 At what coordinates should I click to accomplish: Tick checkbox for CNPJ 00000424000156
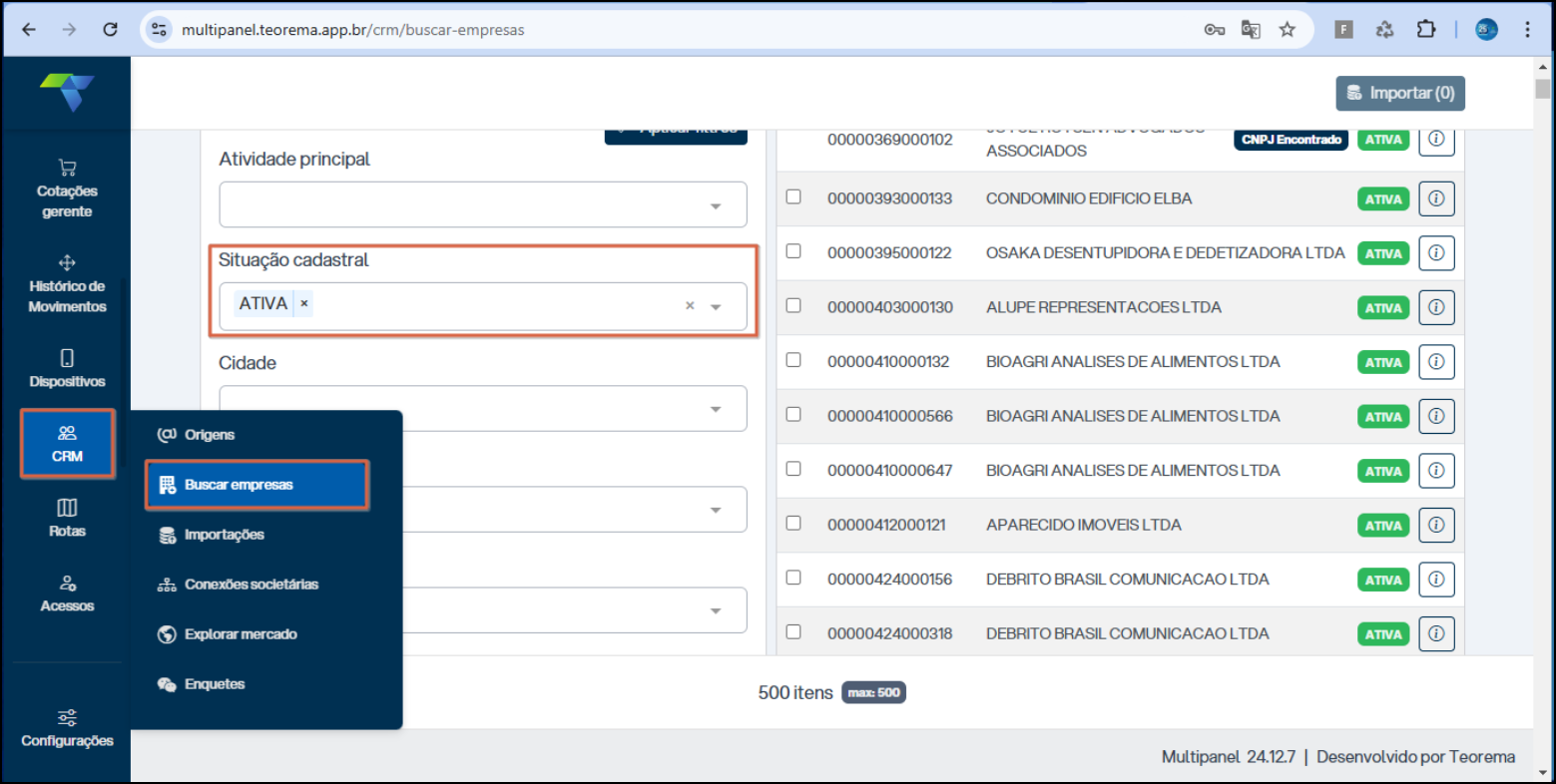pos(793,578)
